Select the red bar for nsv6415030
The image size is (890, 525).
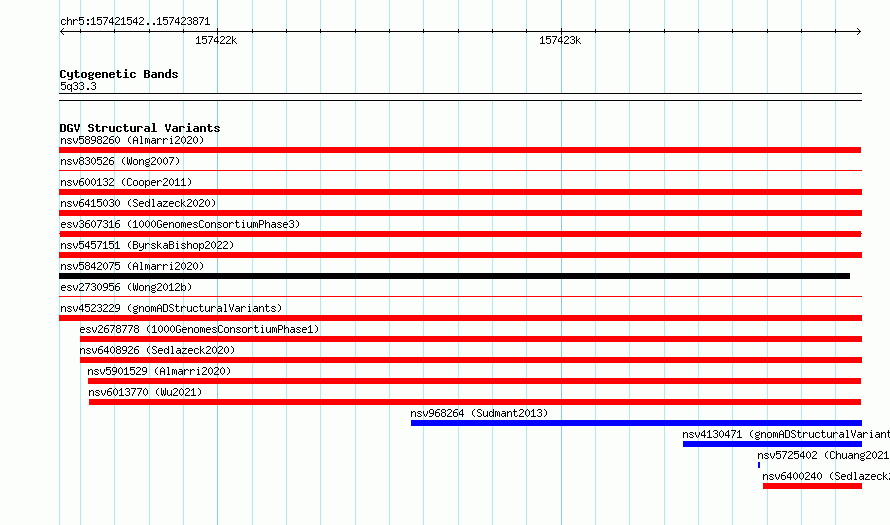(x=460, y=213)
